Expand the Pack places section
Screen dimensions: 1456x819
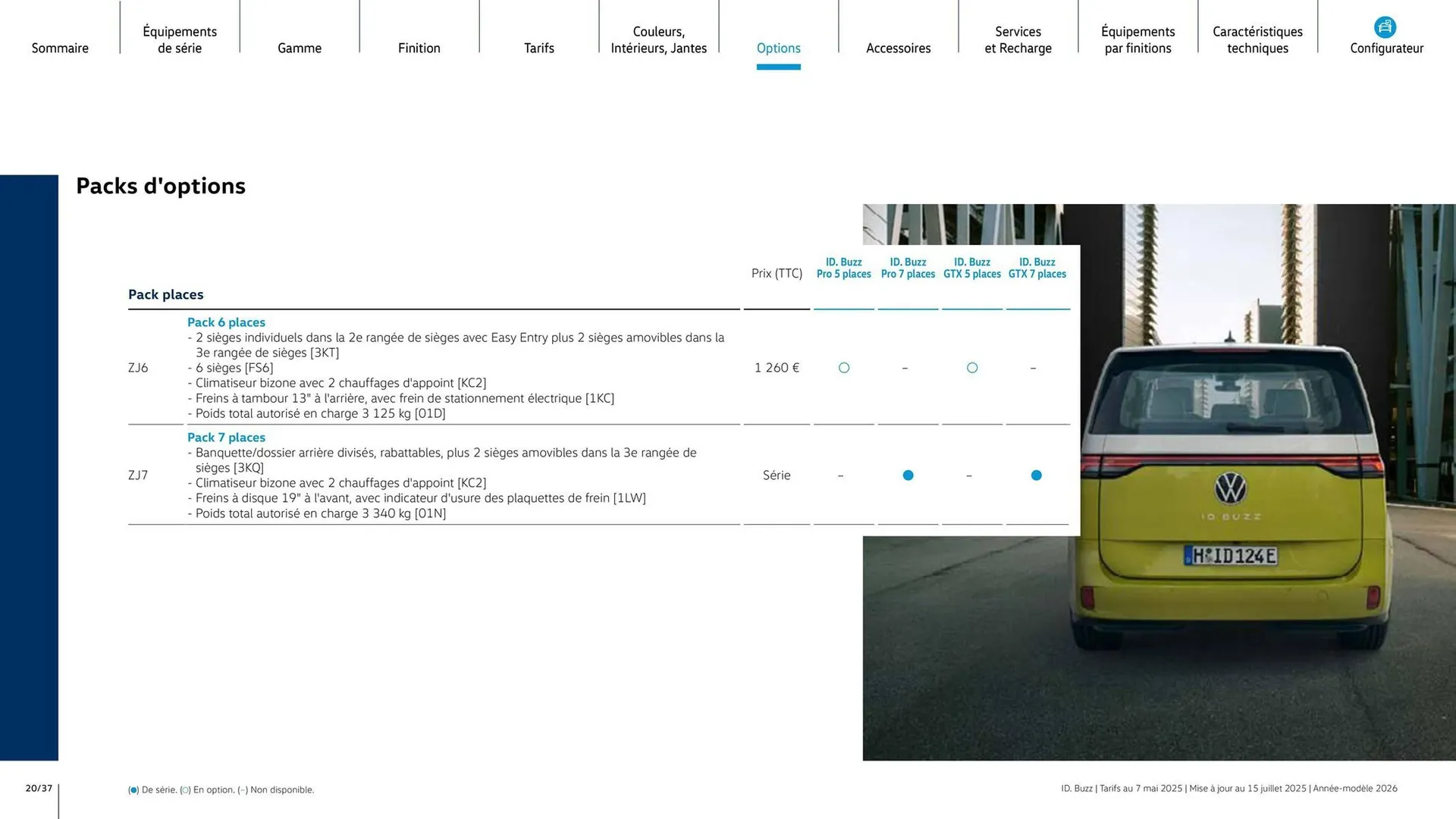[165, 294]
